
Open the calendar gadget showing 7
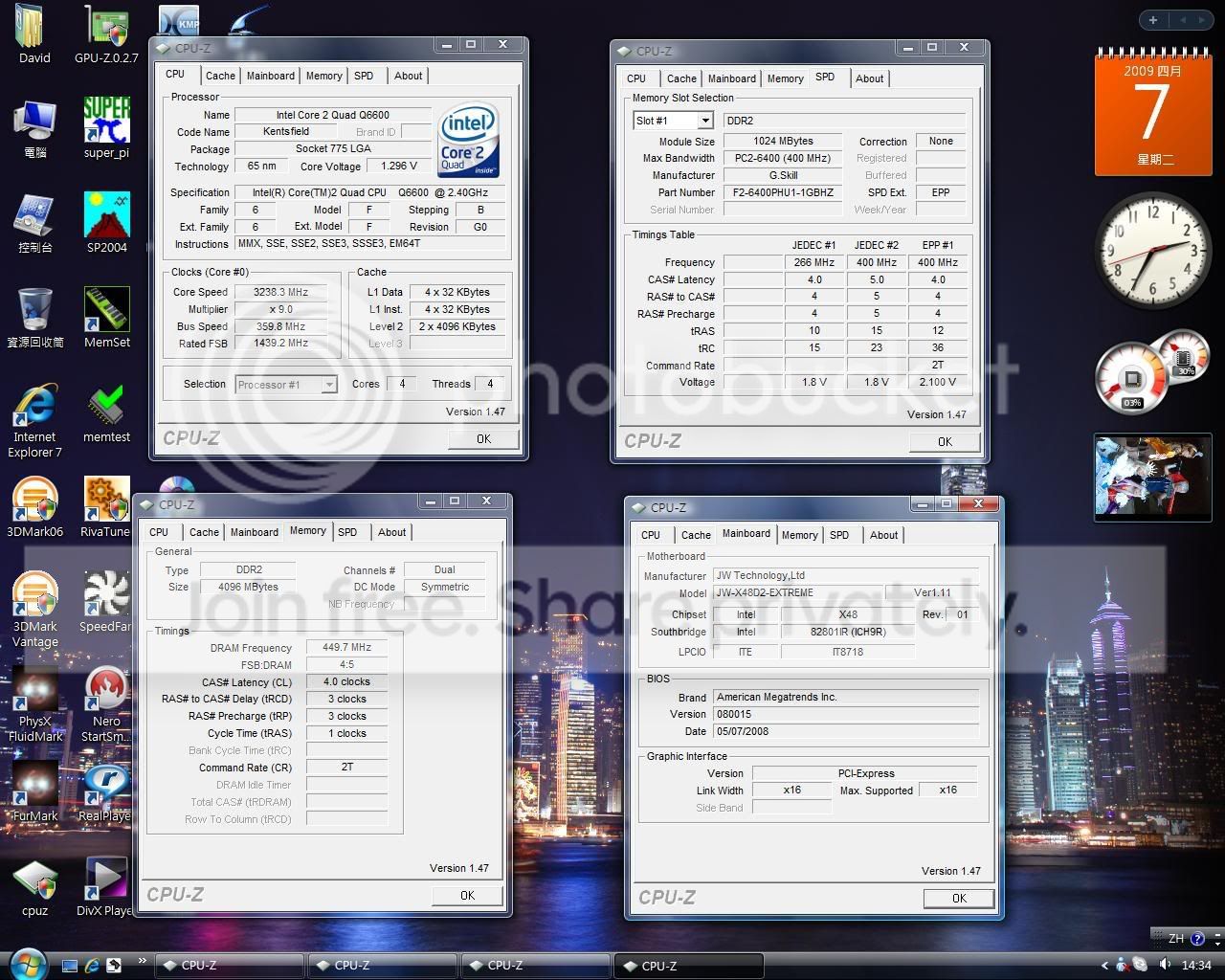[x=1152, y=112]
